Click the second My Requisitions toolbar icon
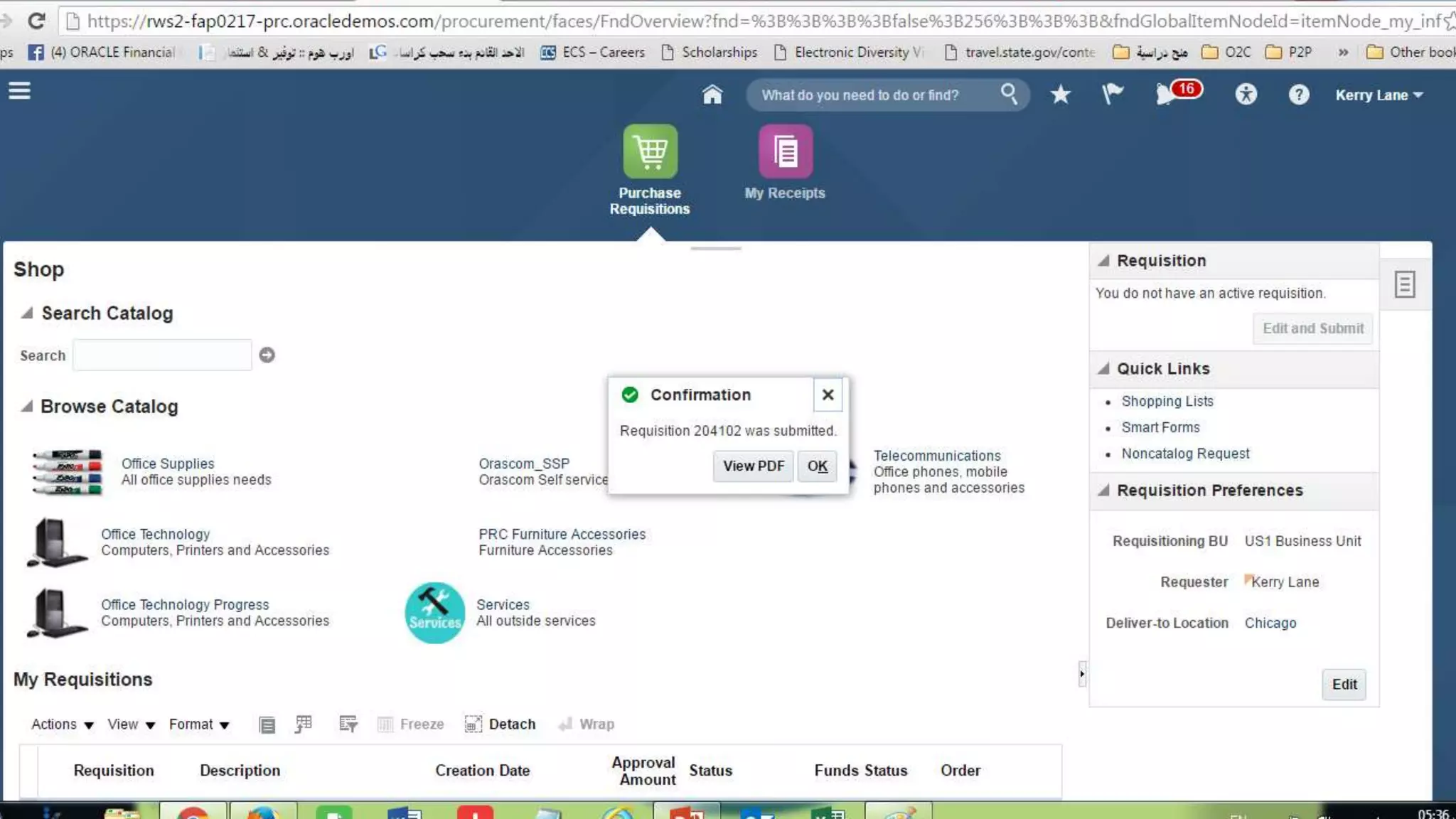This screenshot has width=1456, height=819. pyautogui.click(x=304, y=724)
